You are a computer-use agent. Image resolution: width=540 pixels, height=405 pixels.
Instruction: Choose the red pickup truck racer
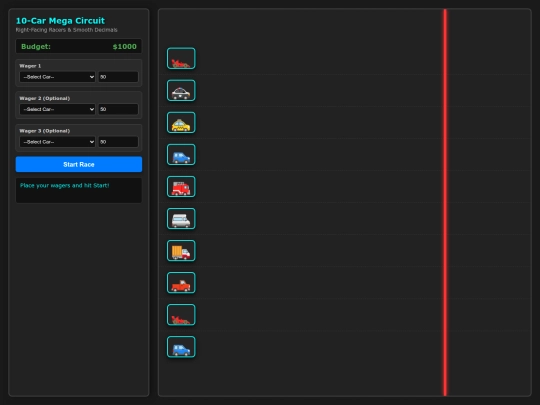[181, 283]
